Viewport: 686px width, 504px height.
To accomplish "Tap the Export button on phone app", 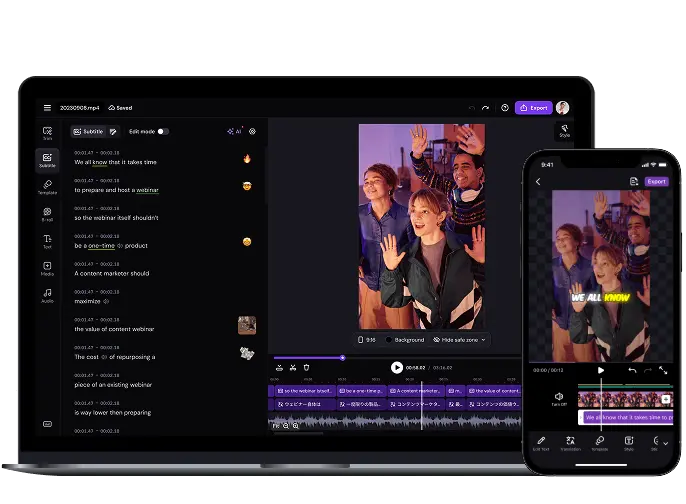I will 657,181.
